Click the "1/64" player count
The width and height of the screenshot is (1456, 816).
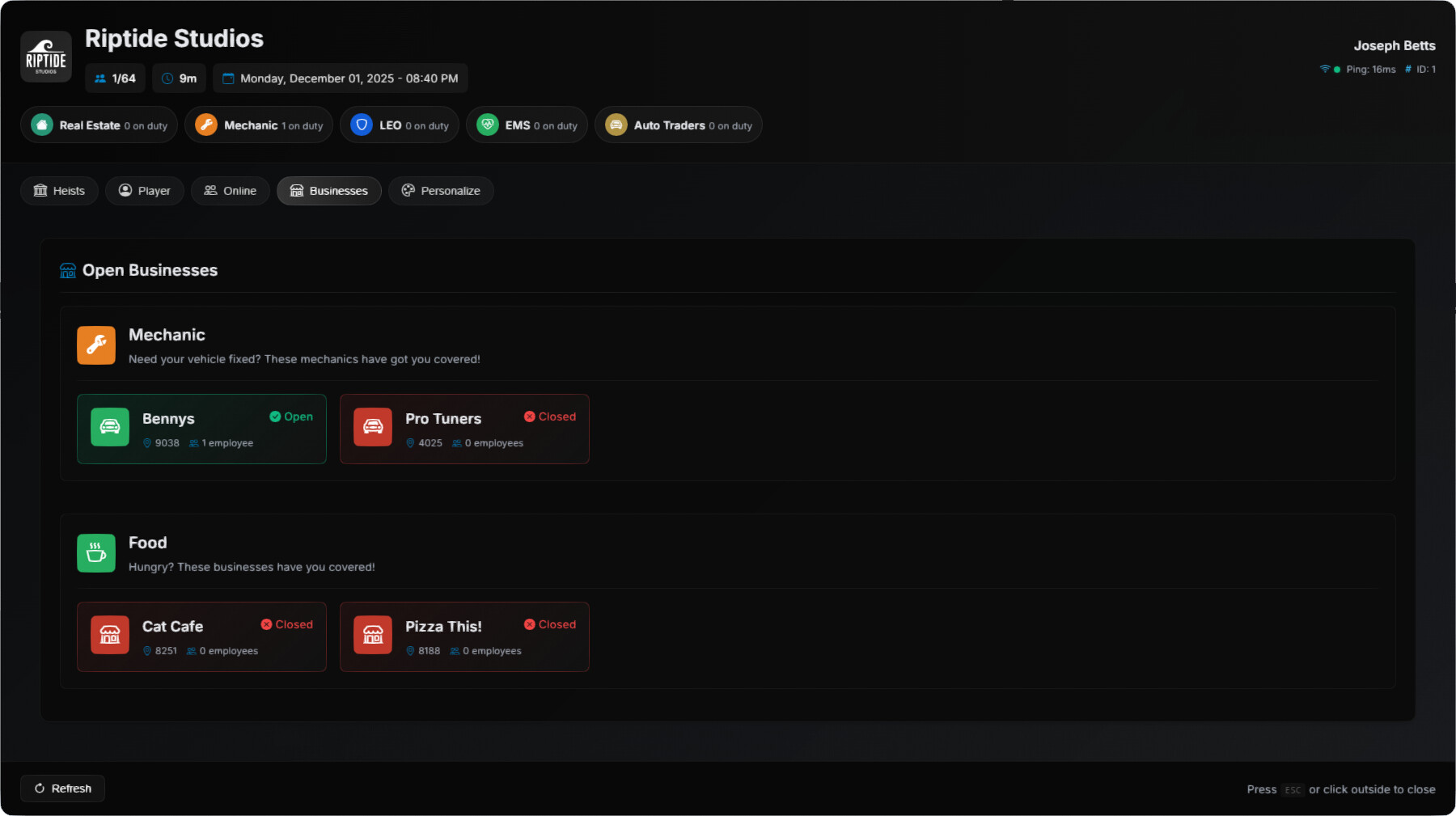pyautogui.click(x=124, y=78)
